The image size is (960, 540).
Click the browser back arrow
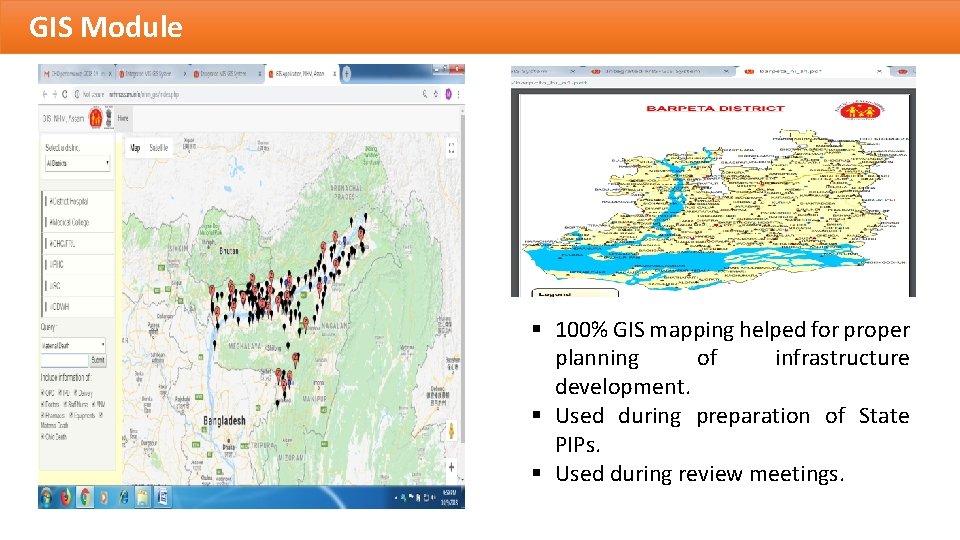click(45, 94)
